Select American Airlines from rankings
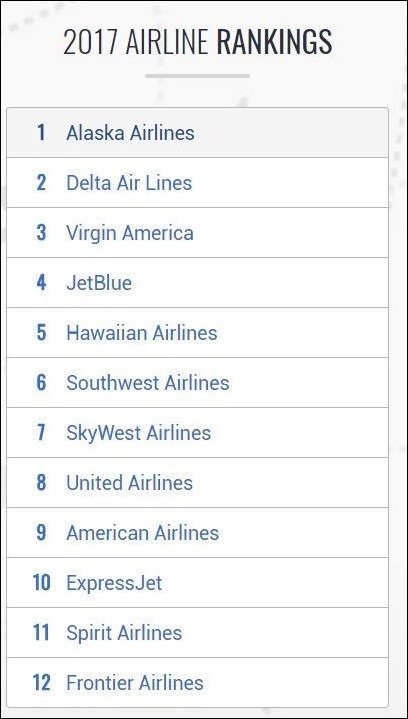 (x=198, y=532)
